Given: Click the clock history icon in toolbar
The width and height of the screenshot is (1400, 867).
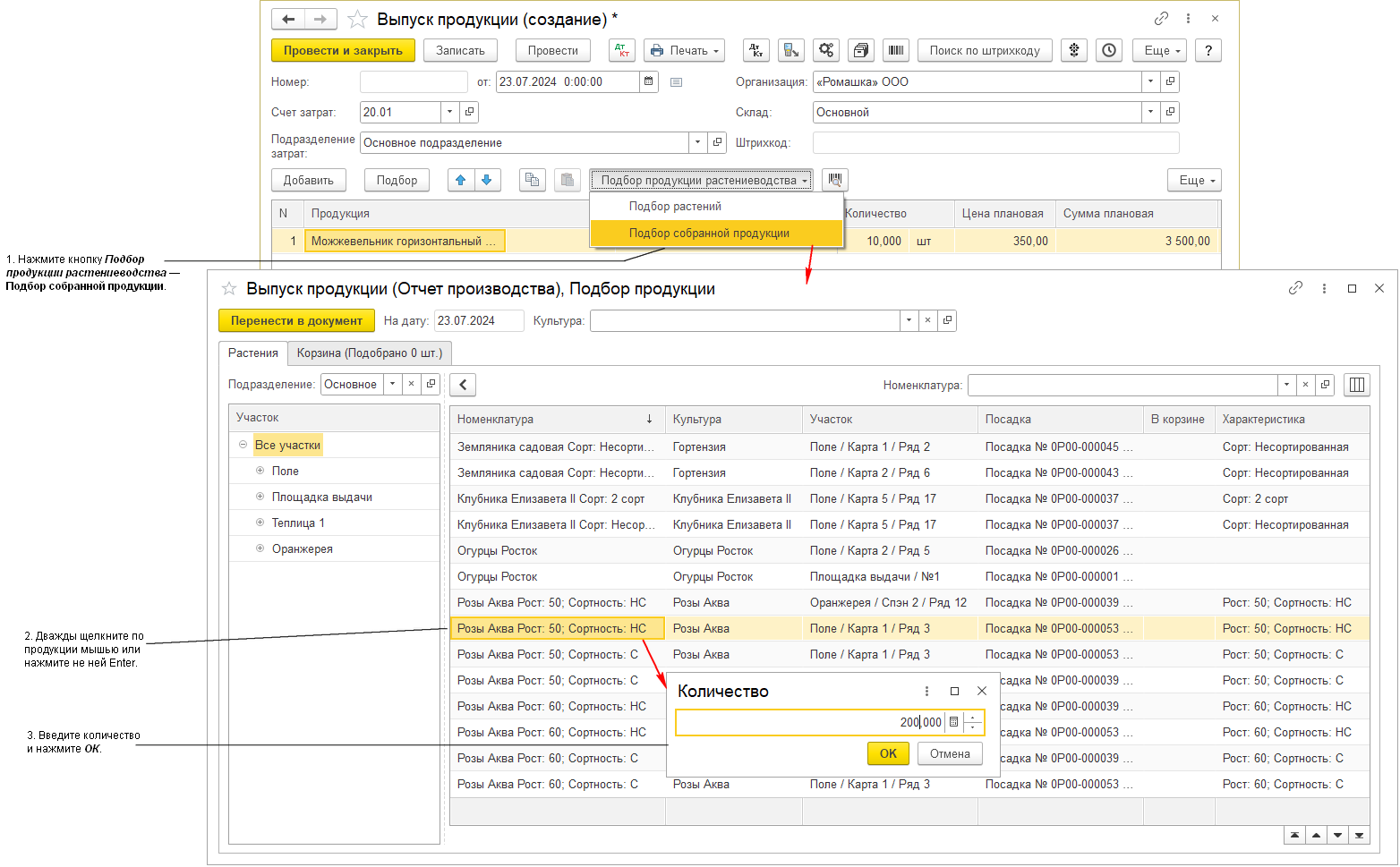Looking at the screenshot, I should (1109, 51).
